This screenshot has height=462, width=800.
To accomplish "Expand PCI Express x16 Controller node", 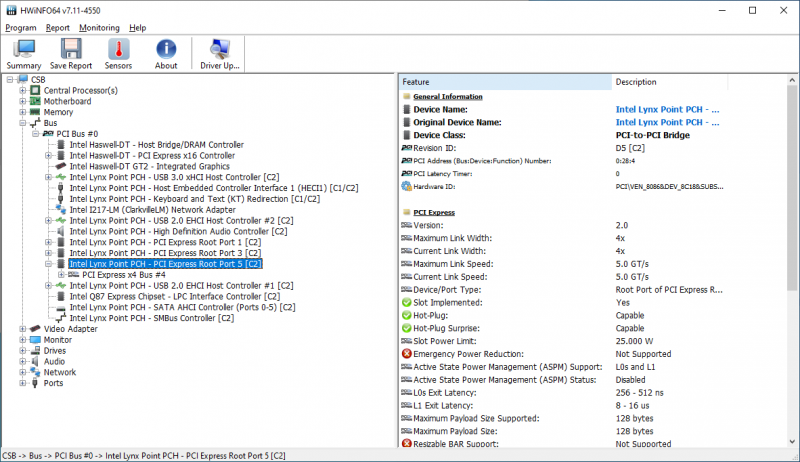I will coord(48,156).
